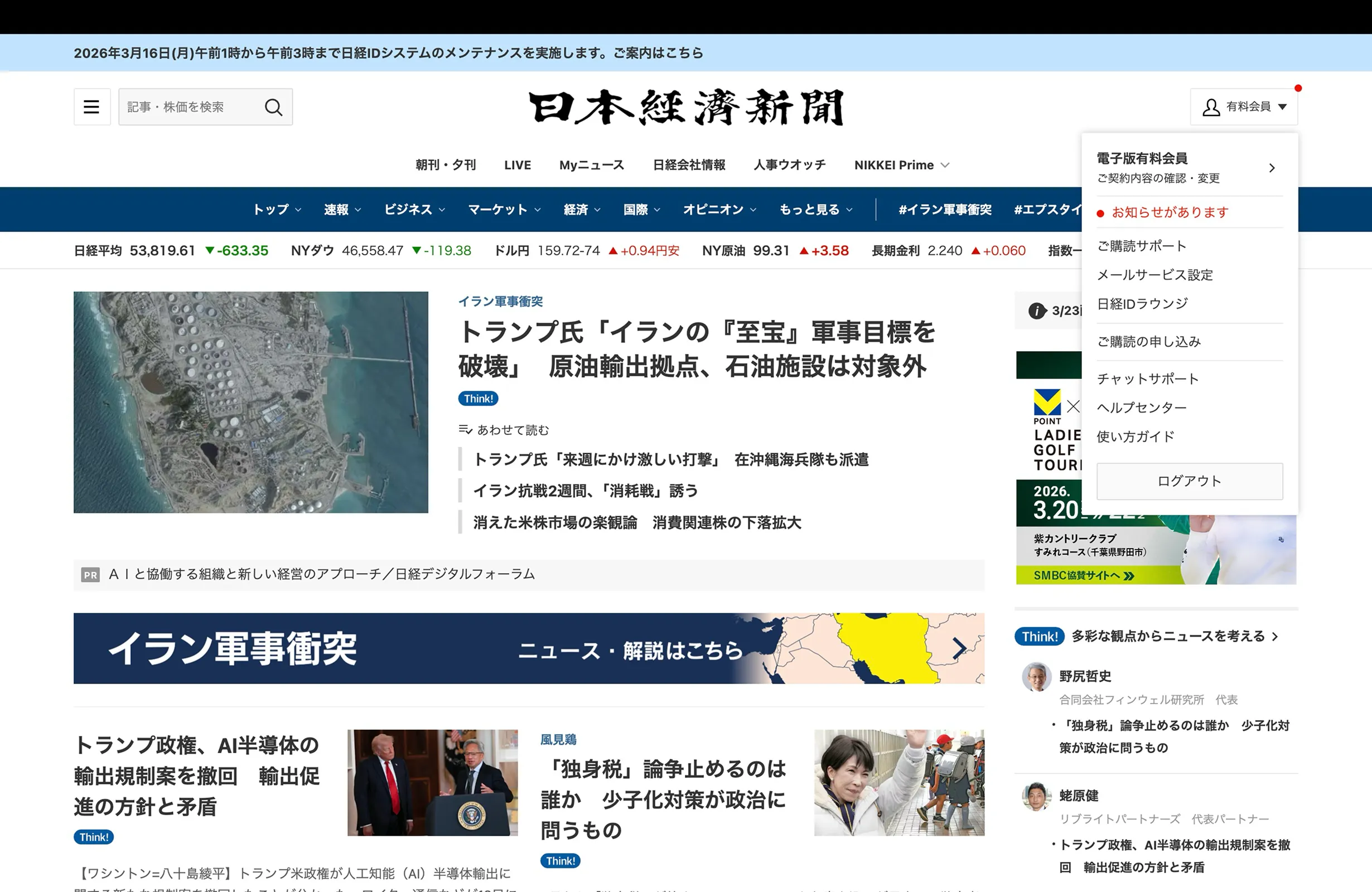This screenshot has height=892, width=1372.
Task: Click SMBC協賛サイトへ ad link
Action: [x=1084, y=575]
